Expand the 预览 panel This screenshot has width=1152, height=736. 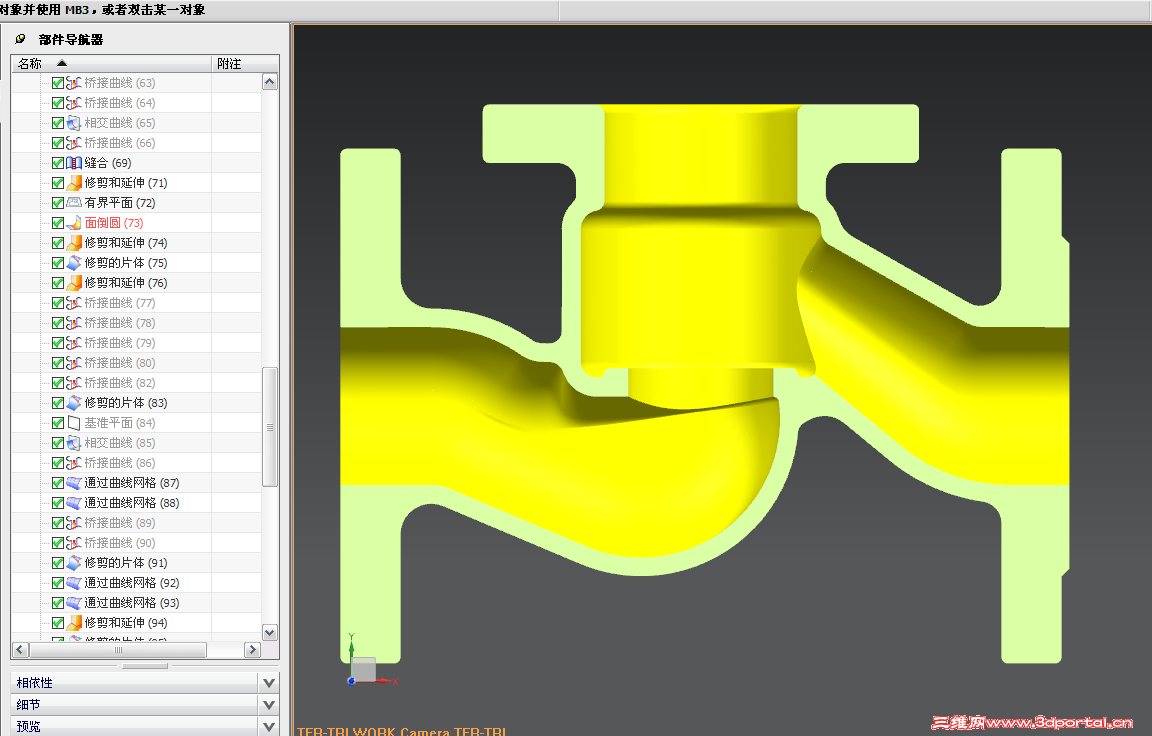point(269,726)
